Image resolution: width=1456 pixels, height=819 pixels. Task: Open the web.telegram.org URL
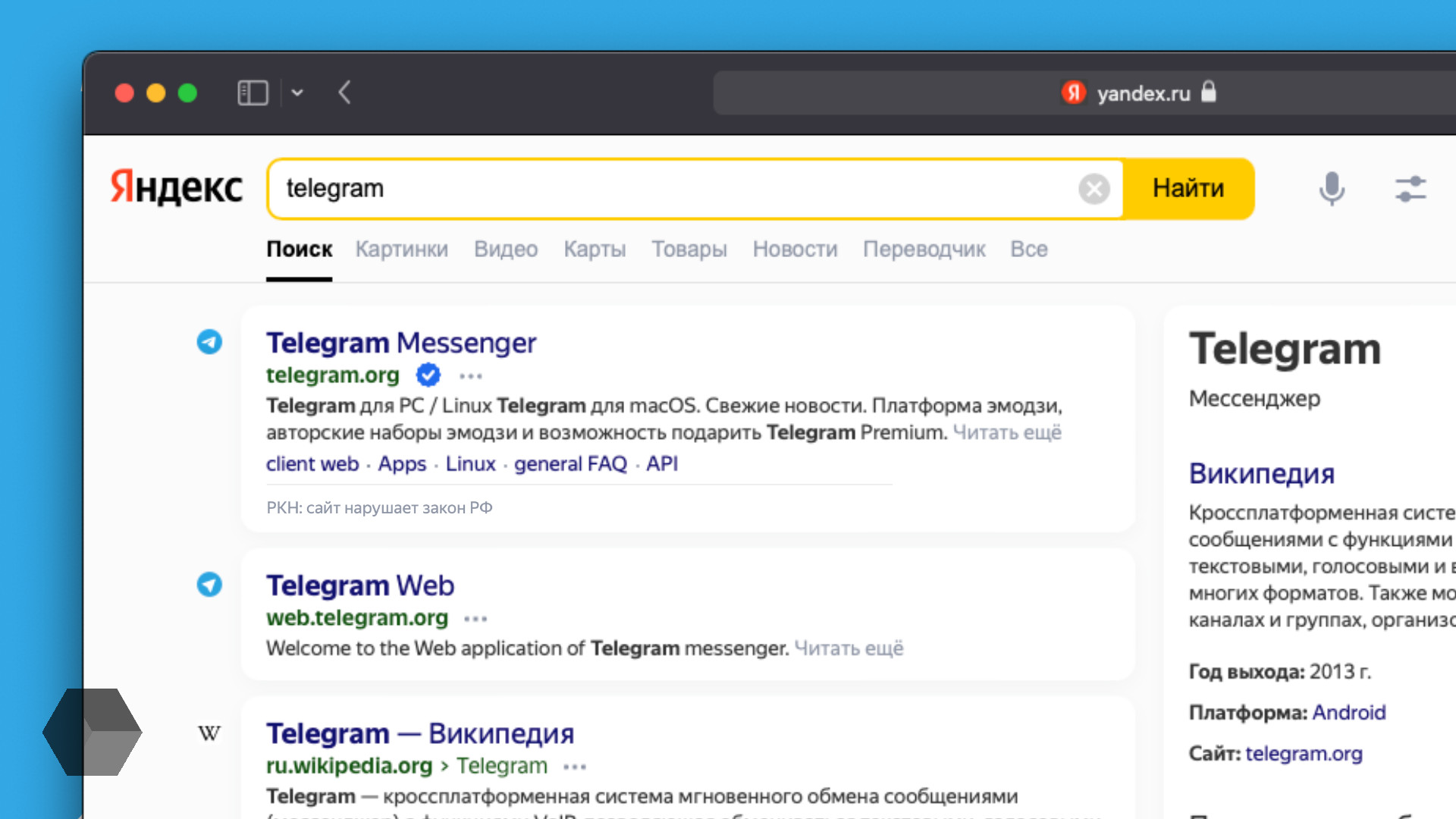357,617
